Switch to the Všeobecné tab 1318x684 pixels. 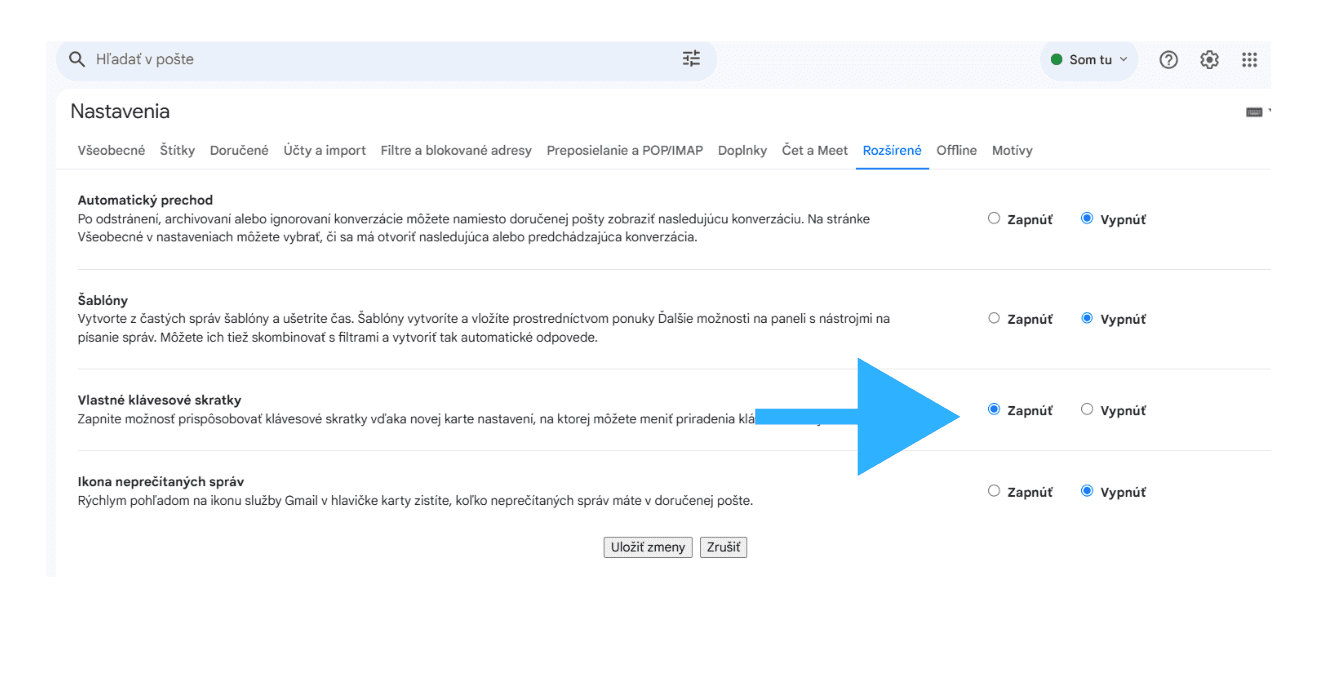pyautogui.click(x=111, y=151)
